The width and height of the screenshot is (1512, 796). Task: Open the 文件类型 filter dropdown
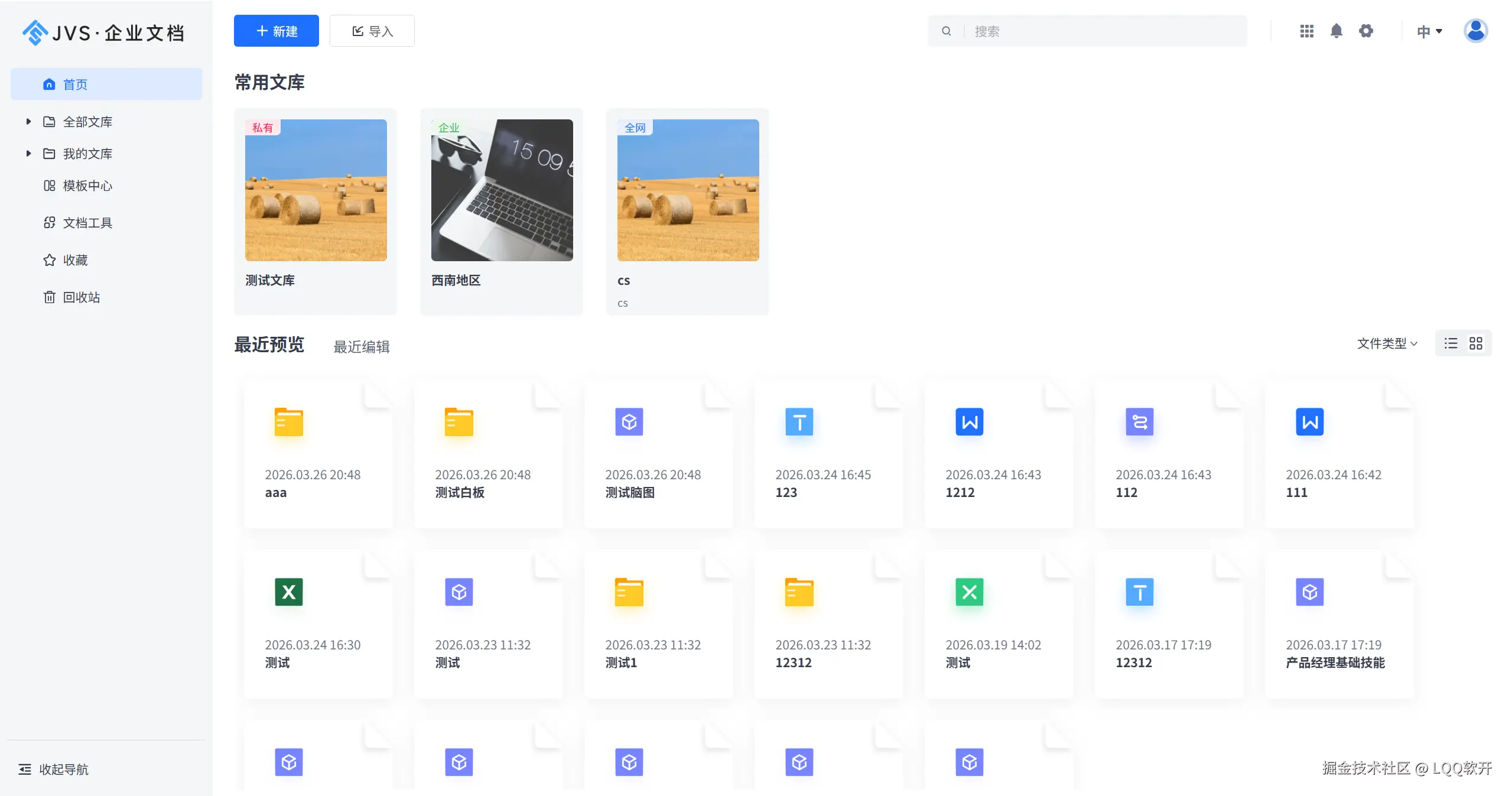(1387, 343)
